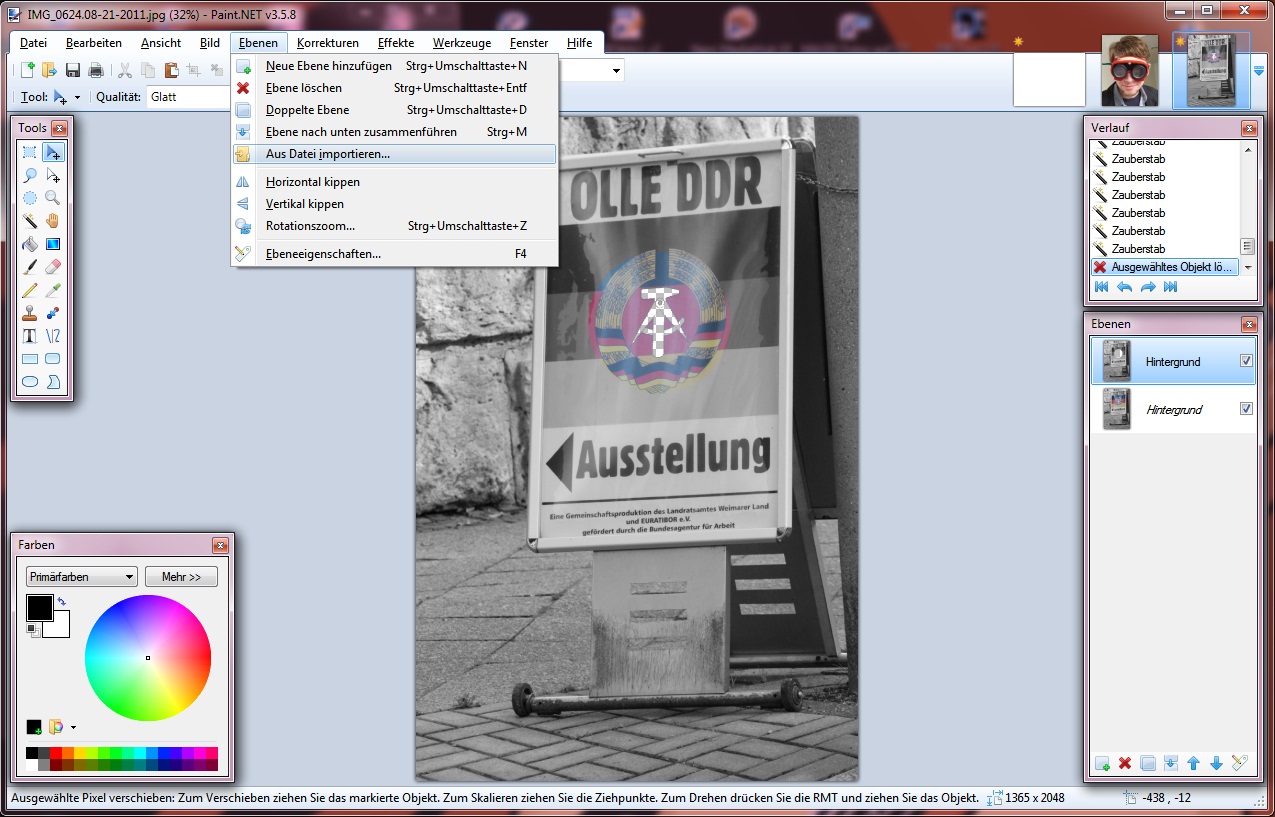The width and height of the screenshot is (1275, 817).
Task: Click the Print toolbar icon
Action: pyautogui.click(x=96, y=70)
